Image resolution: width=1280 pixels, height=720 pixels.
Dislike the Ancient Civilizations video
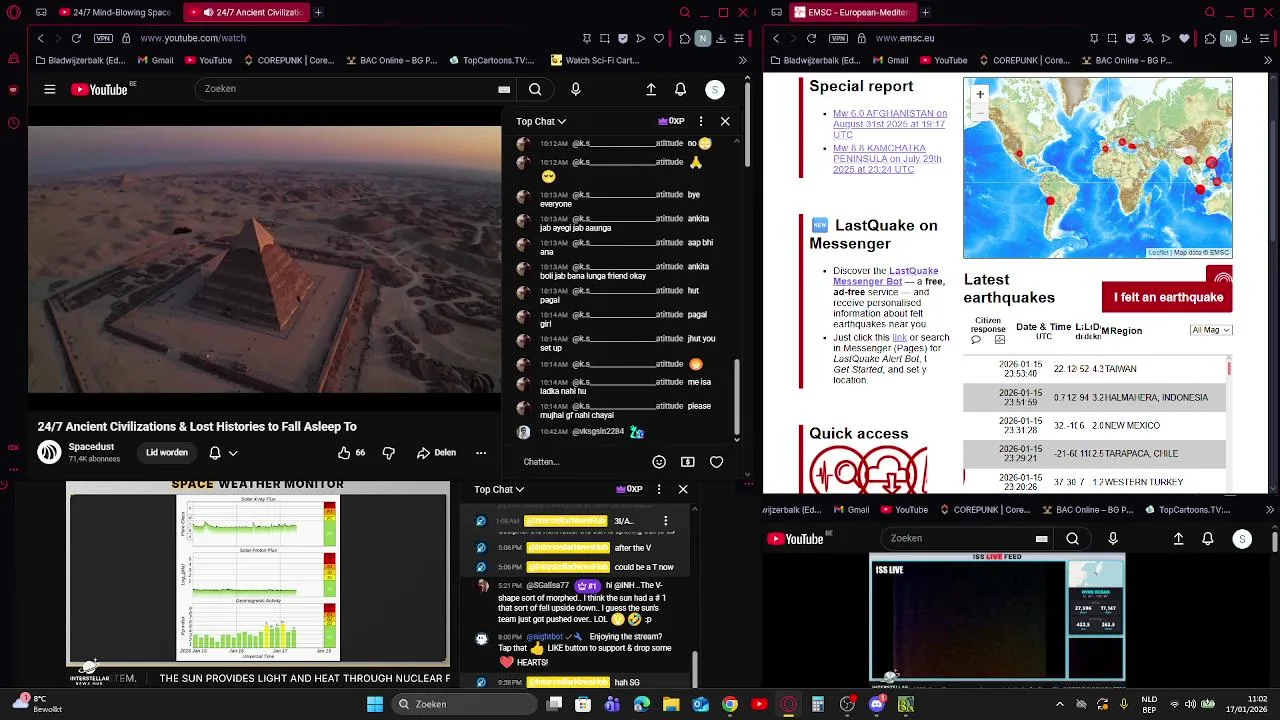[389, 452]
